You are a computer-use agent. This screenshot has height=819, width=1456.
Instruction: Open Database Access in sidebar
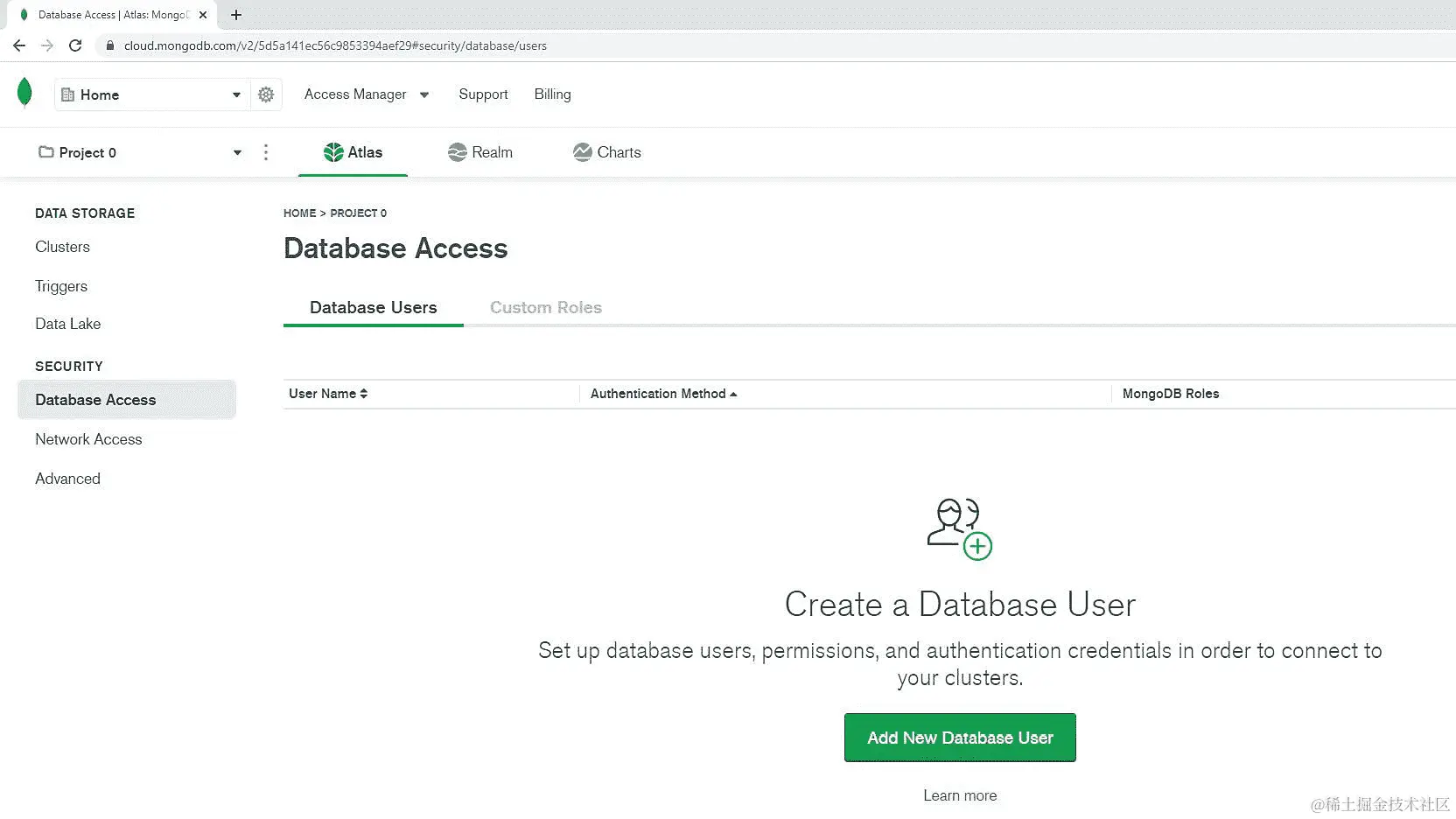click(127, 400)
